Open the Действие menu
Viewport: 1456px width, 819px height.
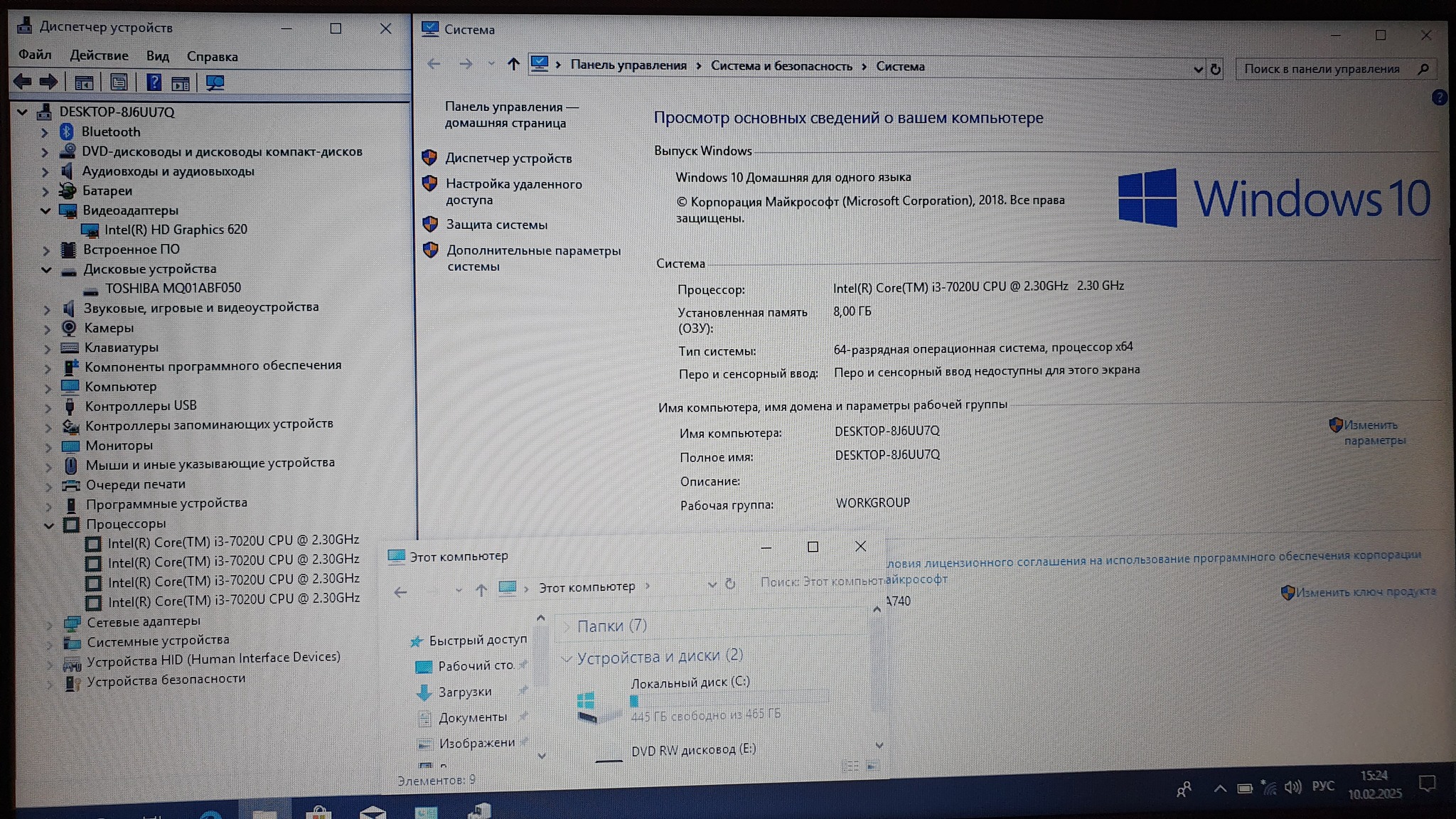point(99,55)
